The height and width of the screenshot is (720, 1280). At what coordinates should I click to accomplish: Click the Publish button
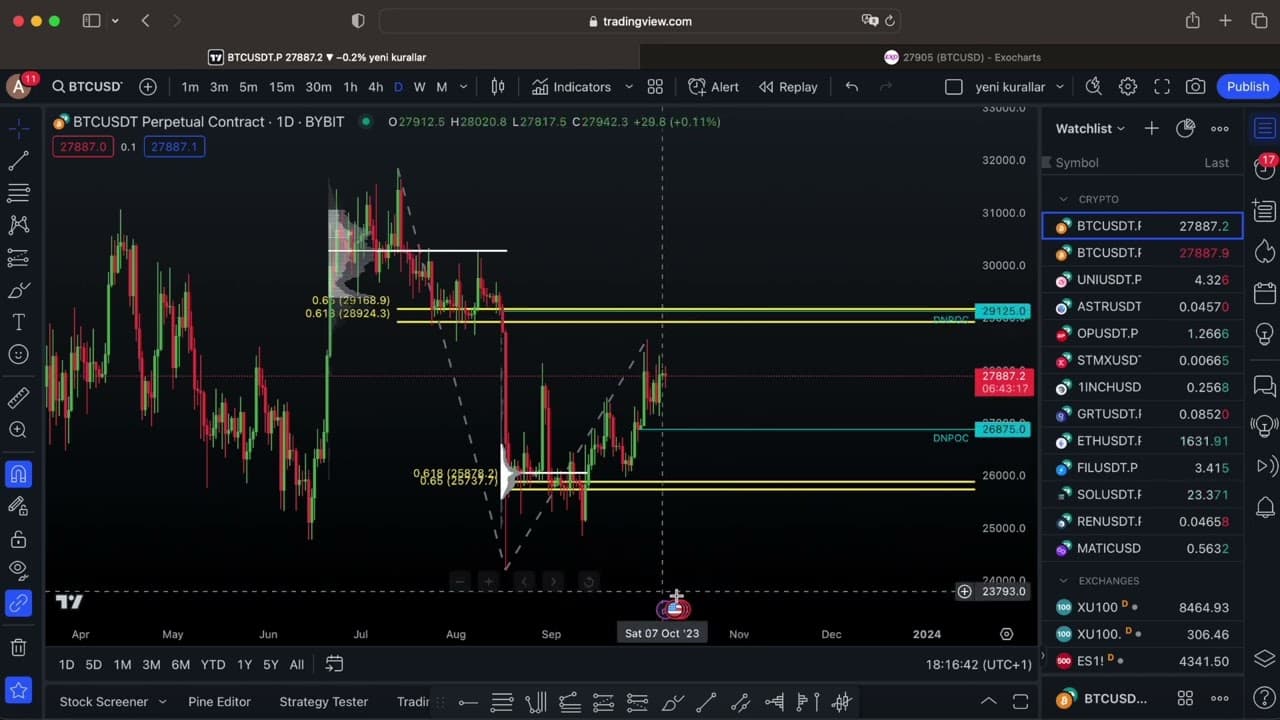(1248, 87)
